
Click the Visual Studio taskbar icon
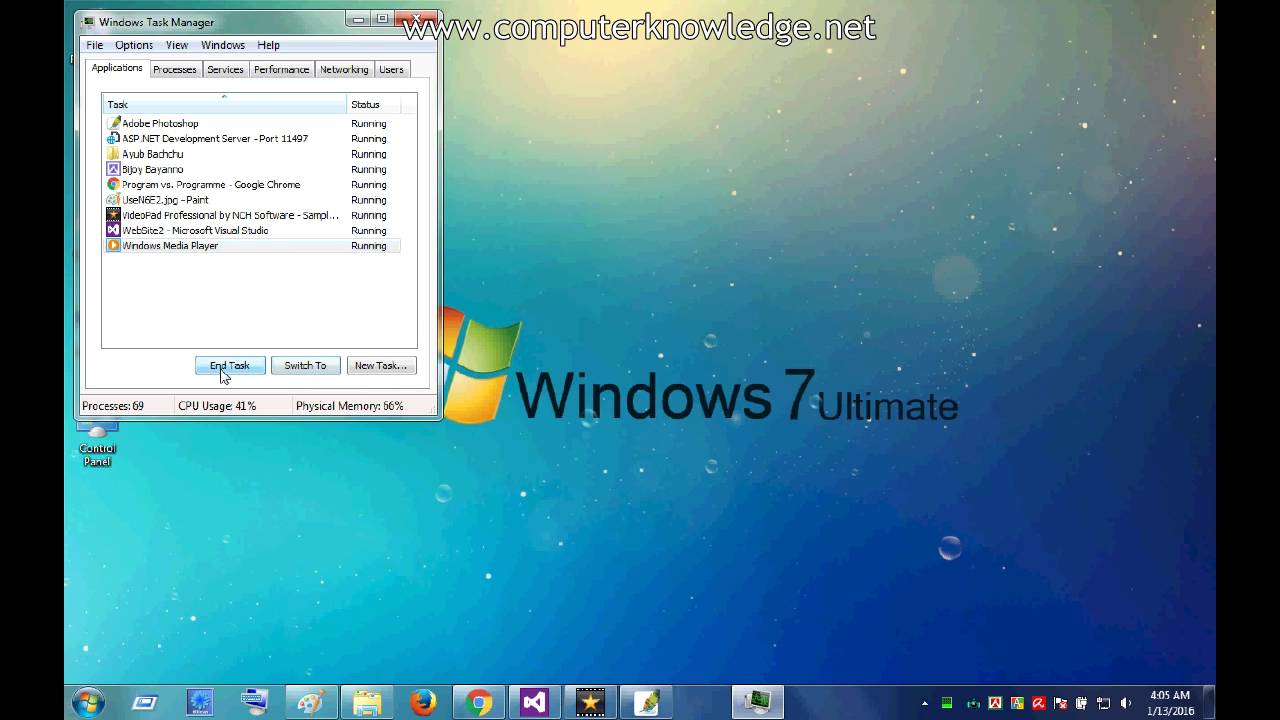tap(534, 702)
